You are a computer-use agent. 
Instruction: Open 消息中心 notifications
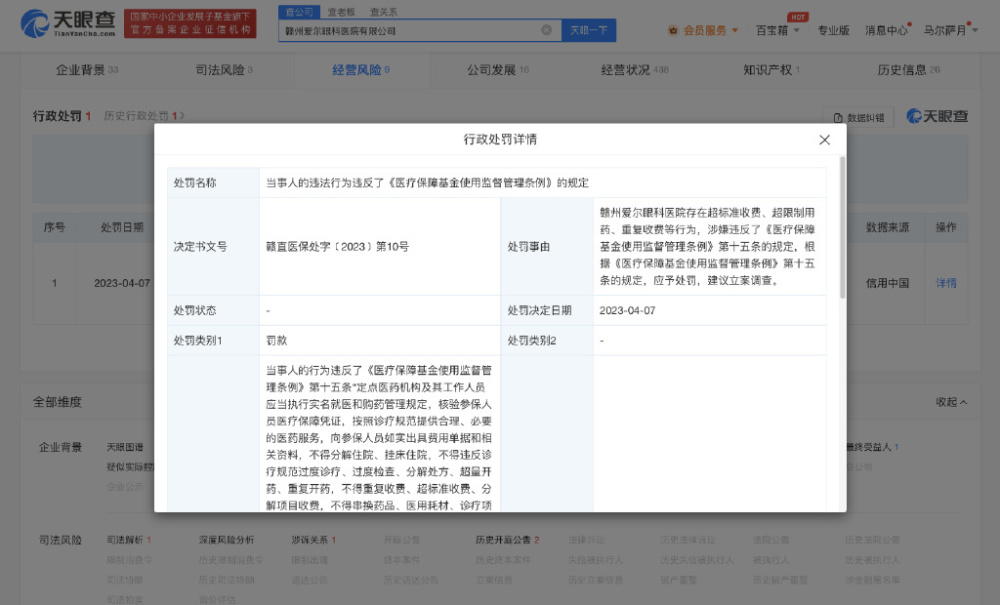click(885, 30)
